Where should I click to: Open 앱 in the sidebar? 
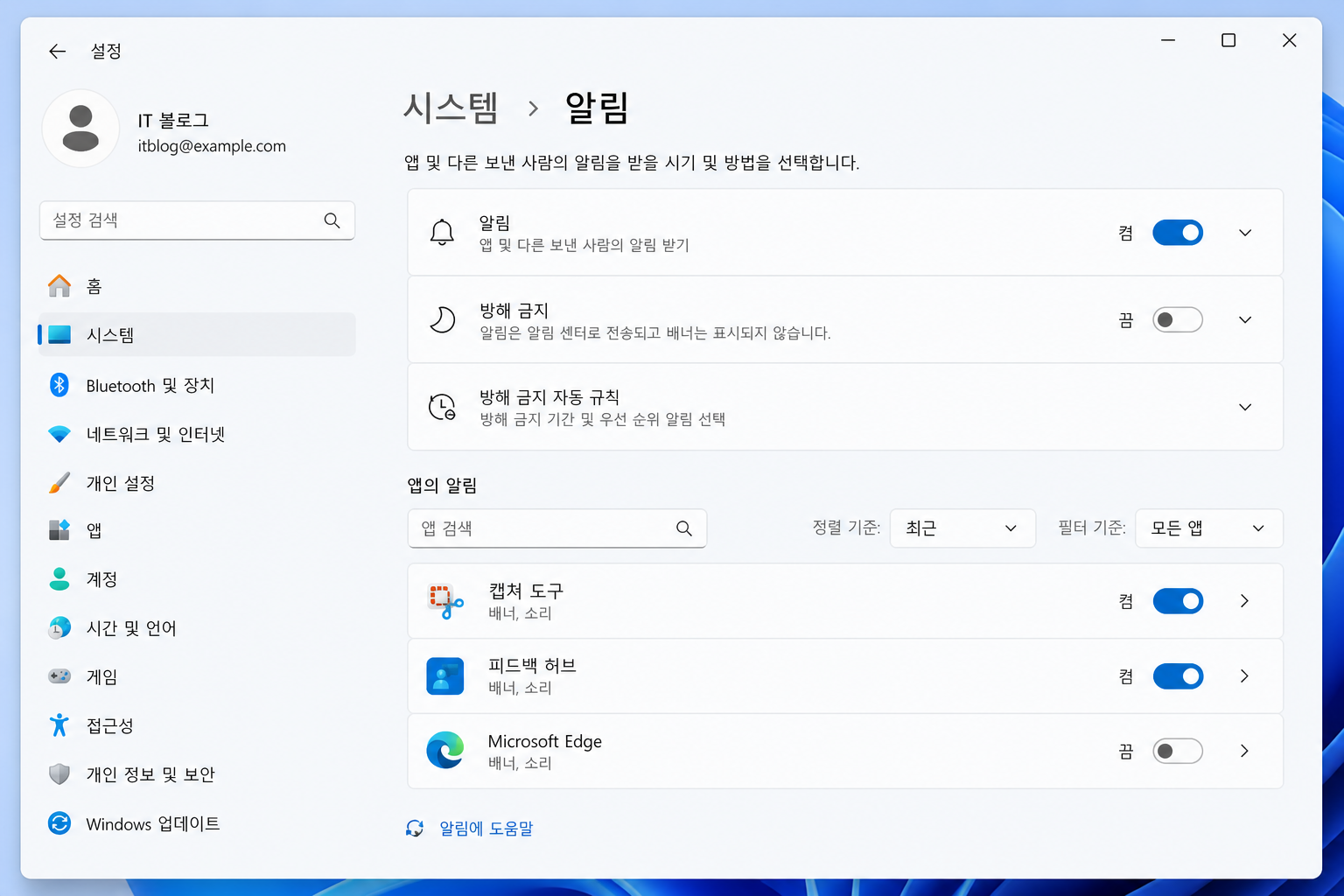coord(197,530)
